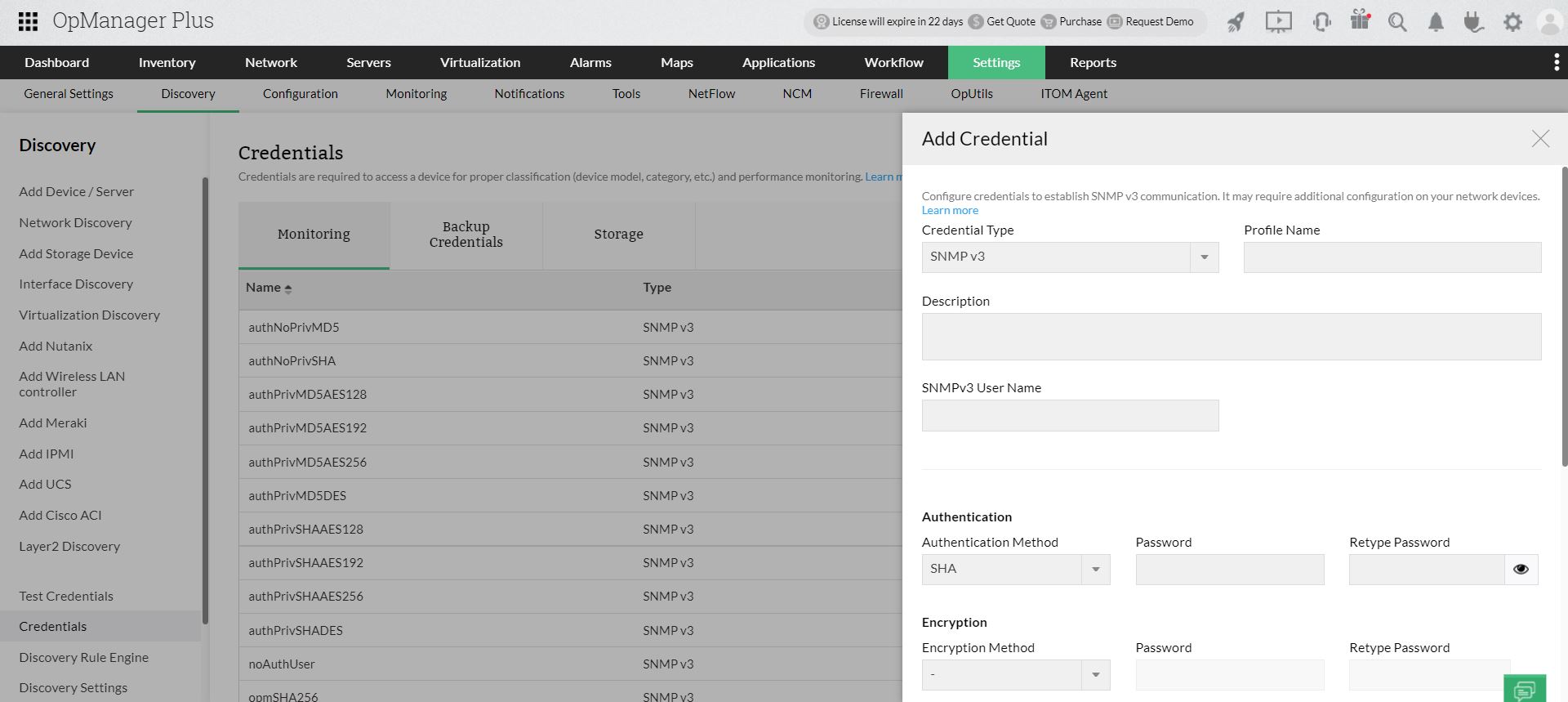Open the chat support widget icon
This screenshot has height=702, width=1568.
pyautogui.click(x=1524, y=691)
